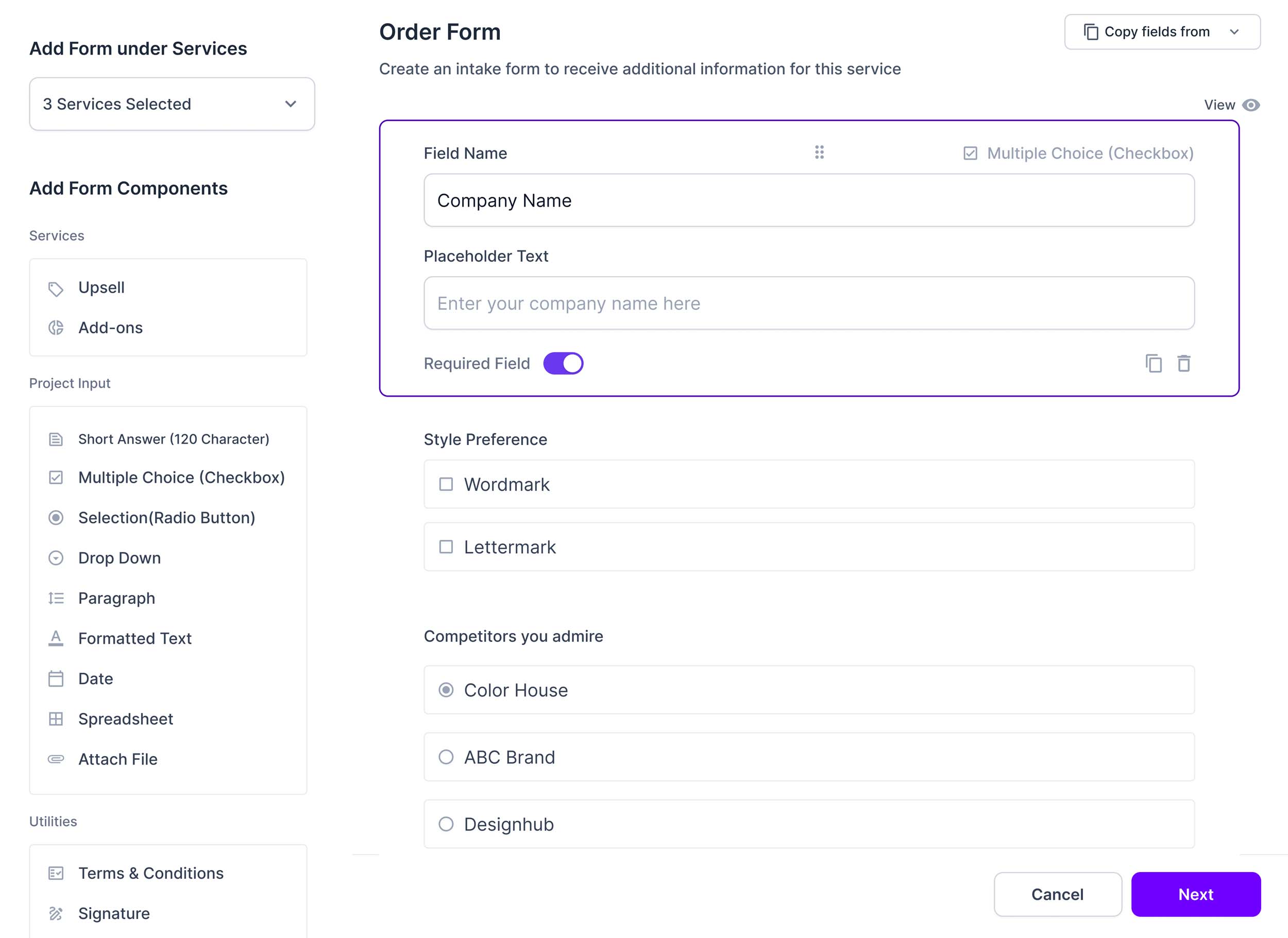Check the Wordmark checkbox
Viewport: 1288px width, 938px height.
pos(446,484)
